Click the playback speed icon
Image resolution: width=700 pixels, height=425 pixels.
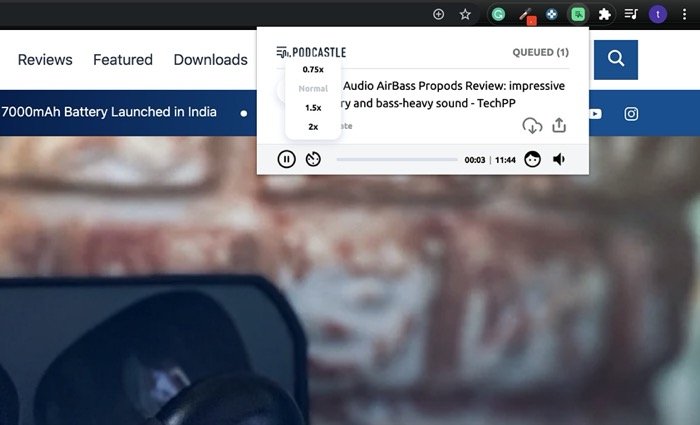[x=313, y=159]
